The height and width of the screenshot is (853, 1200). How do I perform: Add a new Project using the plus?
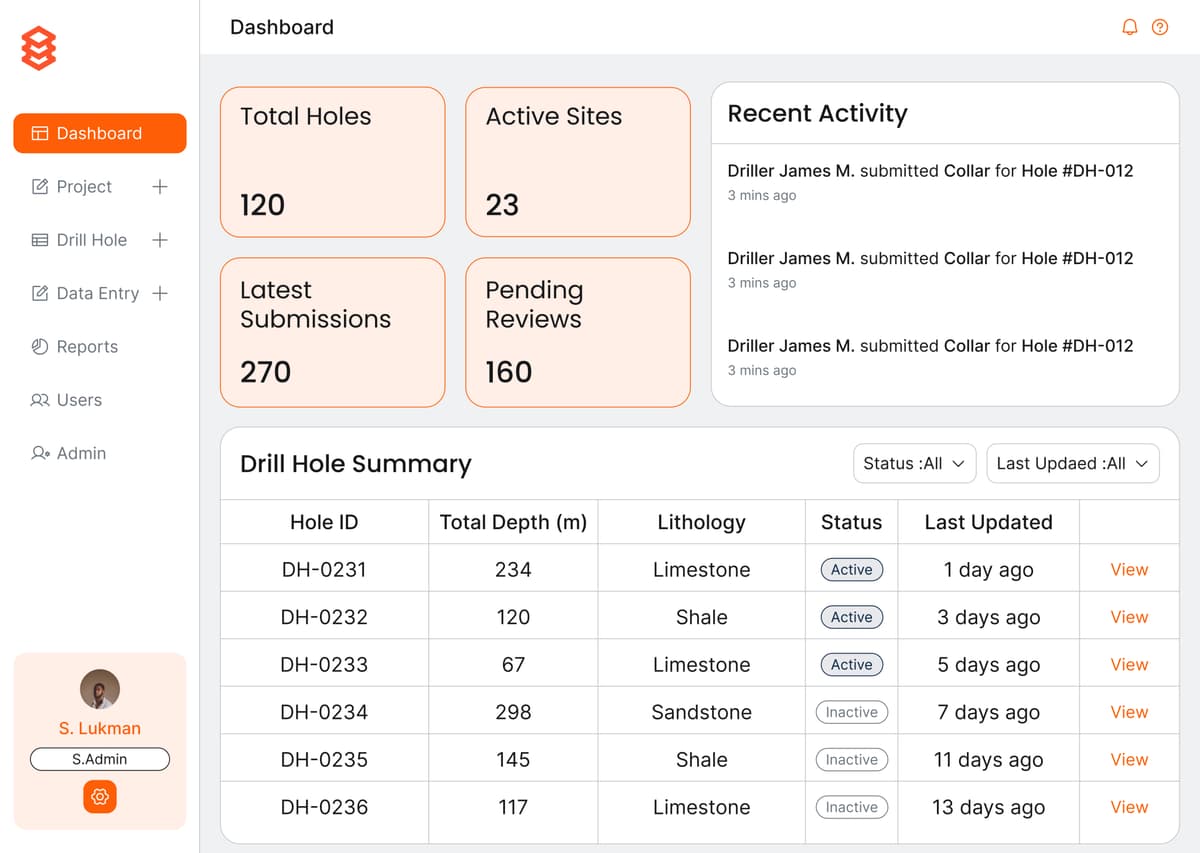click(160, 186)
